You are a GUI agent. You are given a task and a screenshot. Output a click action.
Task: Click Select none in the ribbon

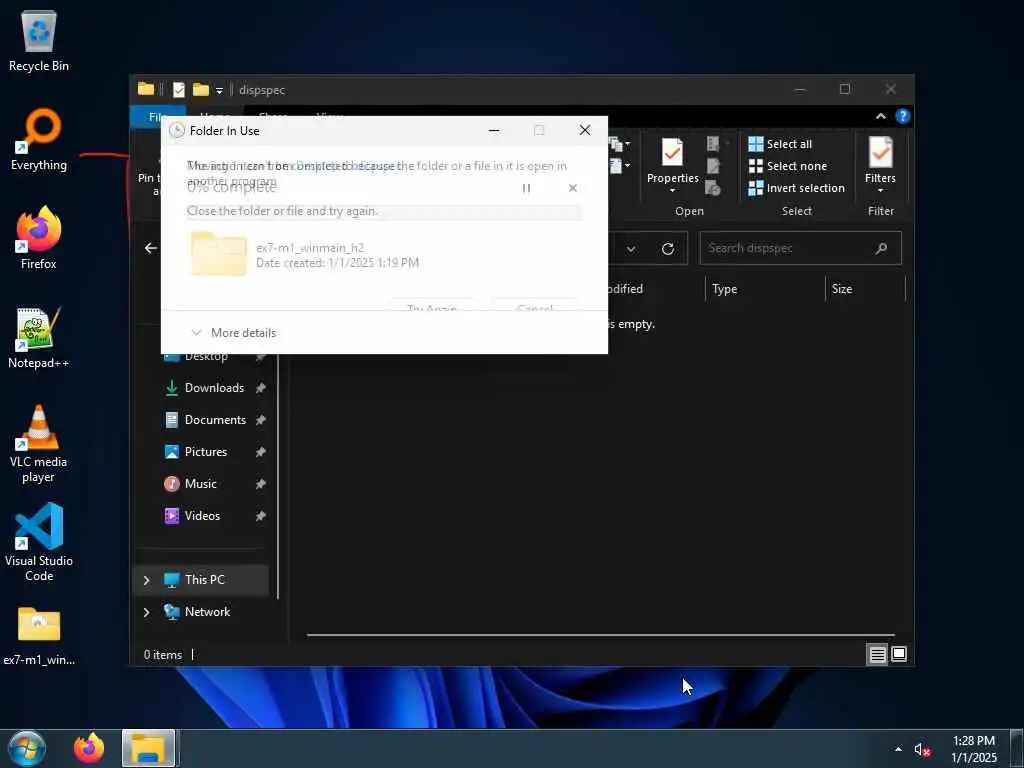788,166
